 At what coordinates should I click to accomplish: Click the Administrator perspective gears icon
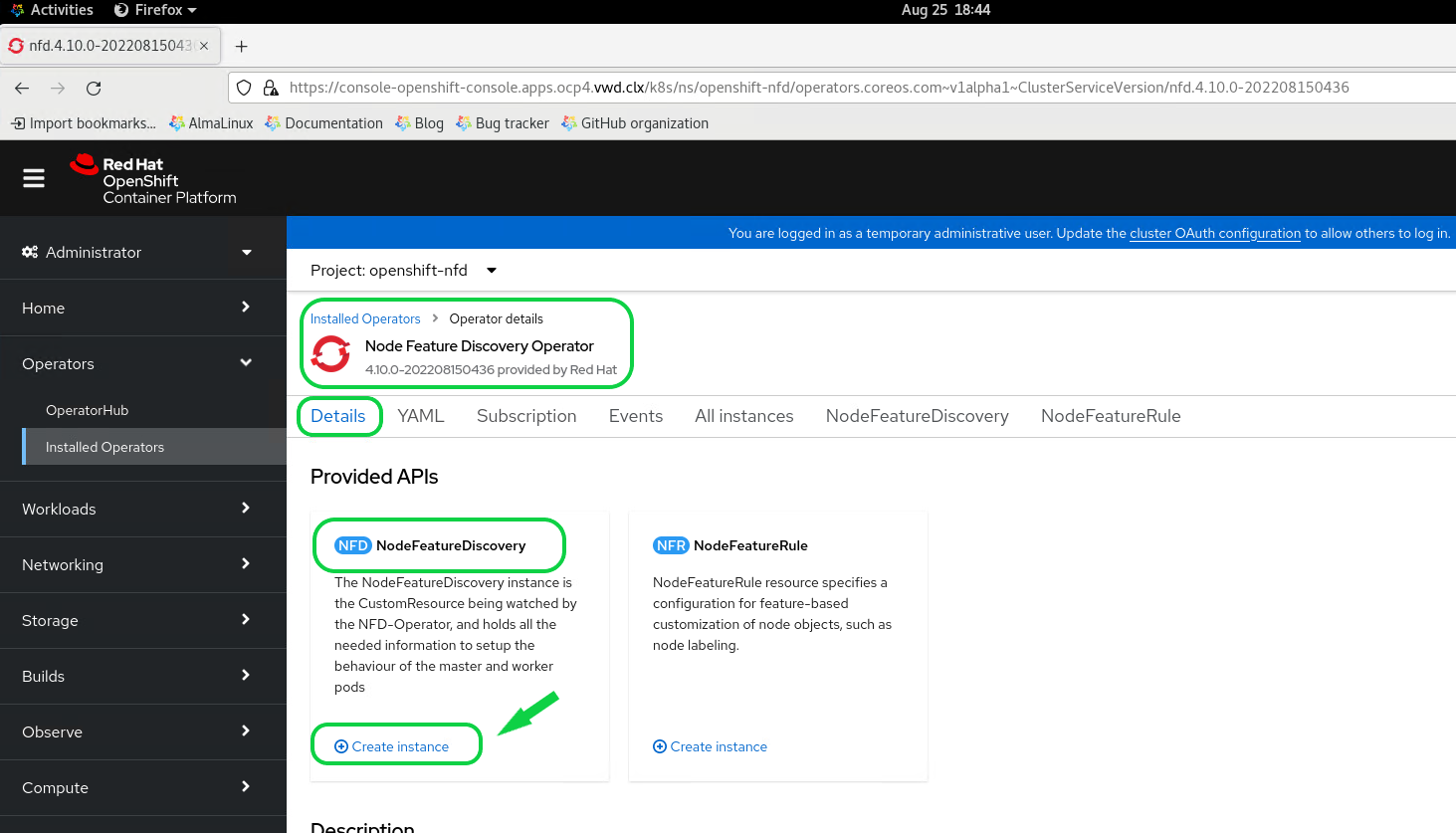pyautogui.click(x=30, y=252)
